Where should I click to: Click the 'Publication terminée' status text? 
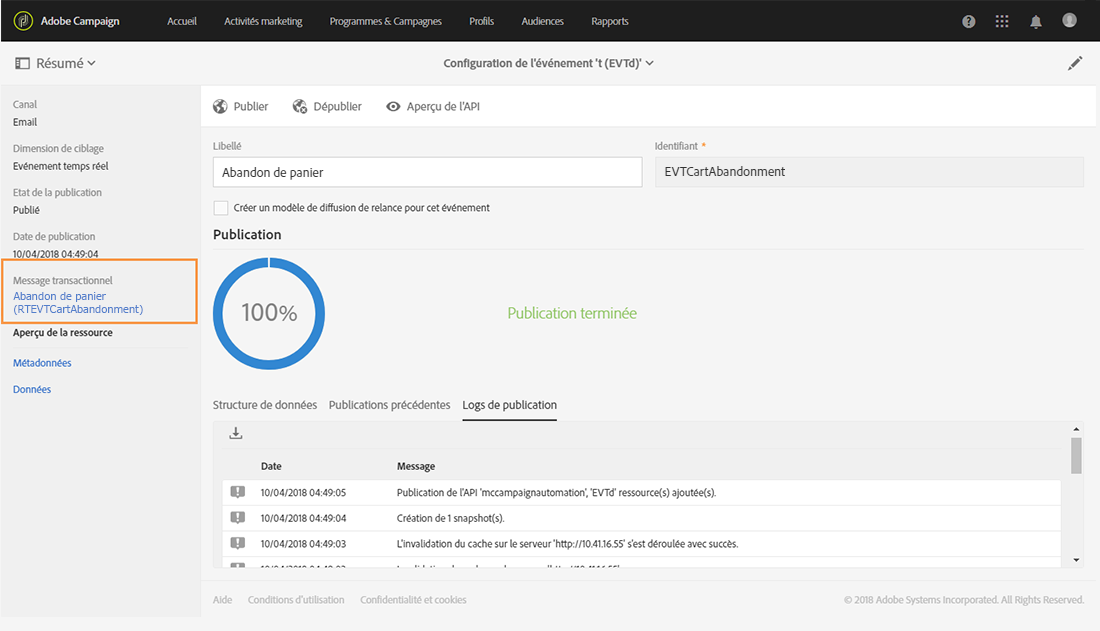572,313
